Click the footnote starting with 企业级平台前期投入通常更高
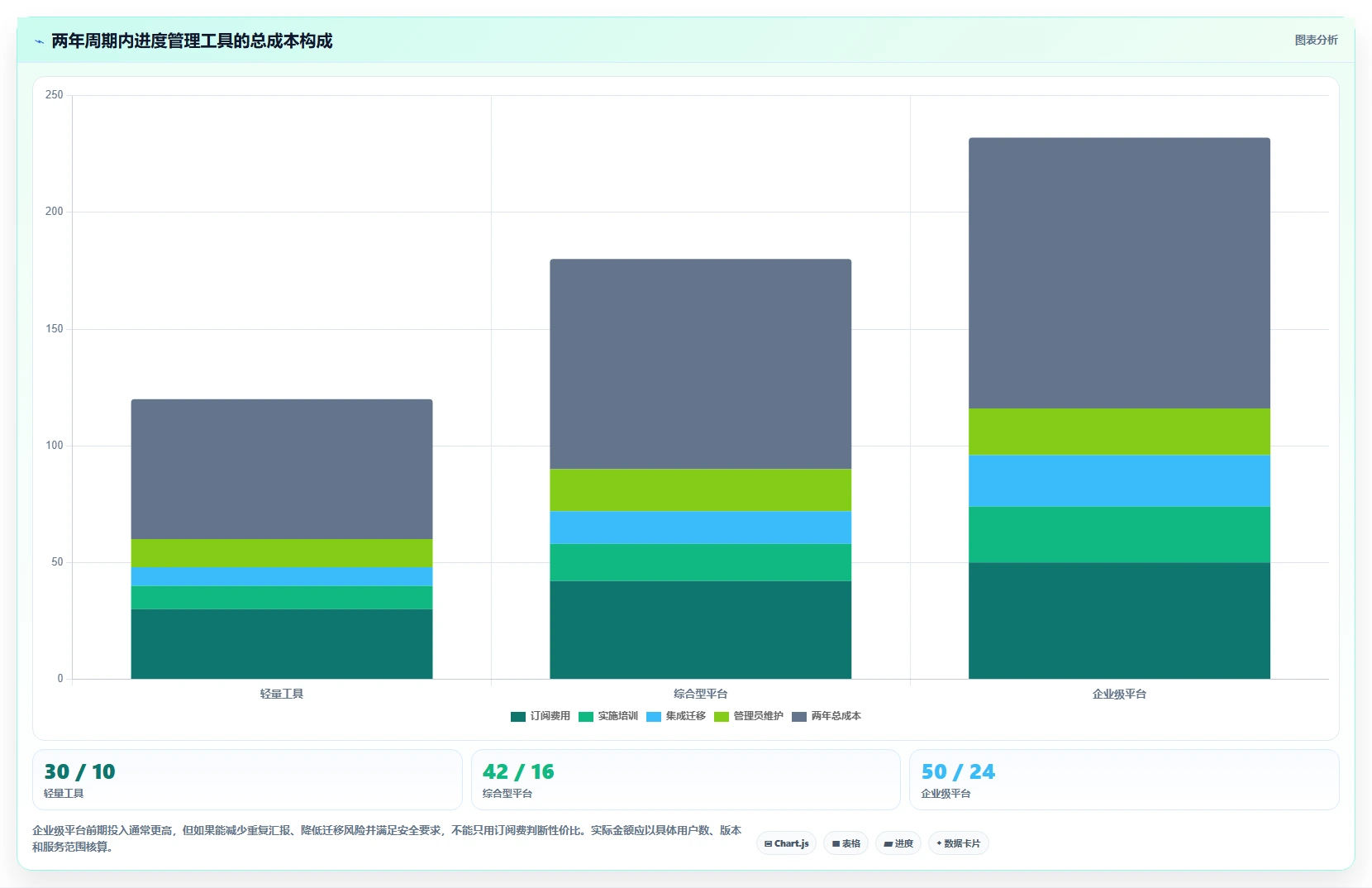1372x888 pixels. click(x=387, y=838)
